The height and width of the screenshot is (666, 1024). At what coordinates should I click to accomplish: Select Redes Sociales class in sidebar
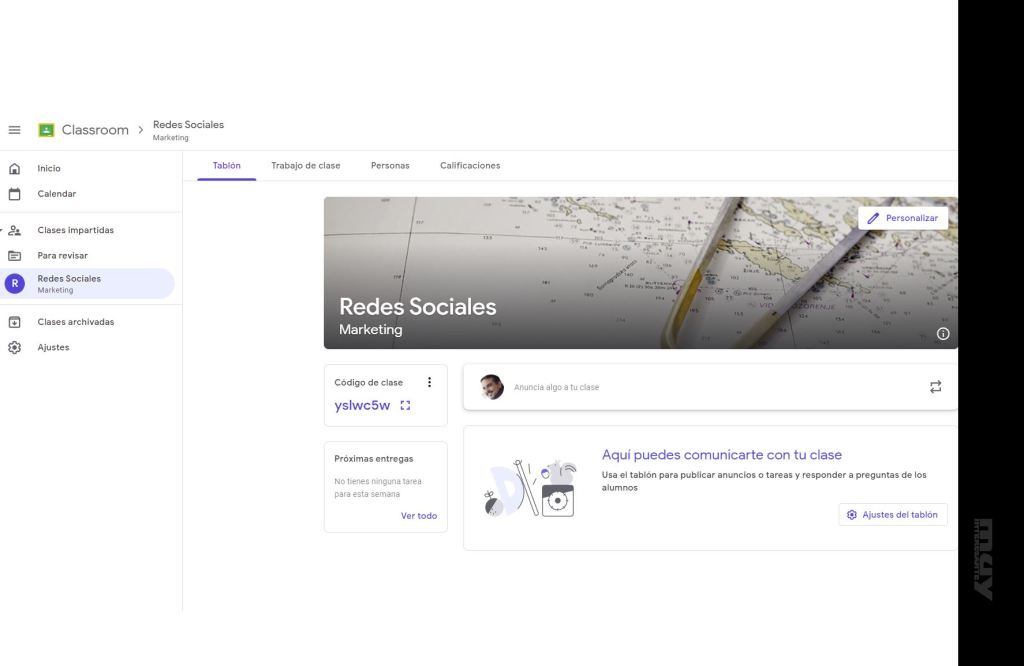coord(69,284)
